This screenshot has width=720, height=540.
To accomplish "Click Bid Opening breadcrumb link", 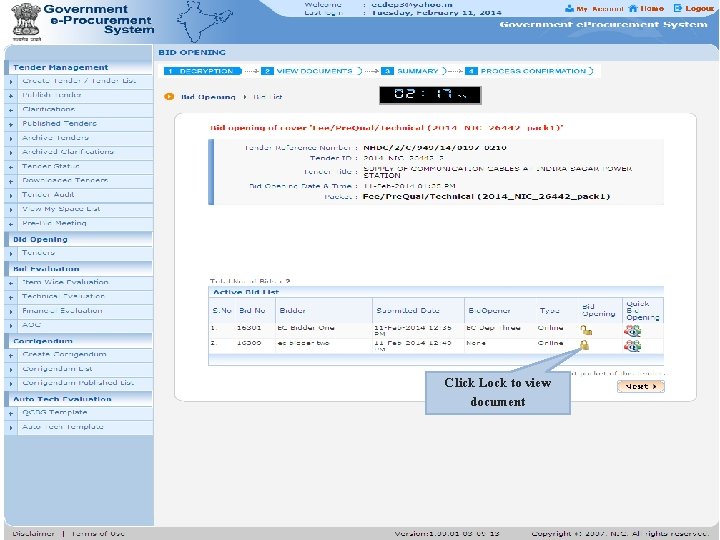I will click(208, 97).
